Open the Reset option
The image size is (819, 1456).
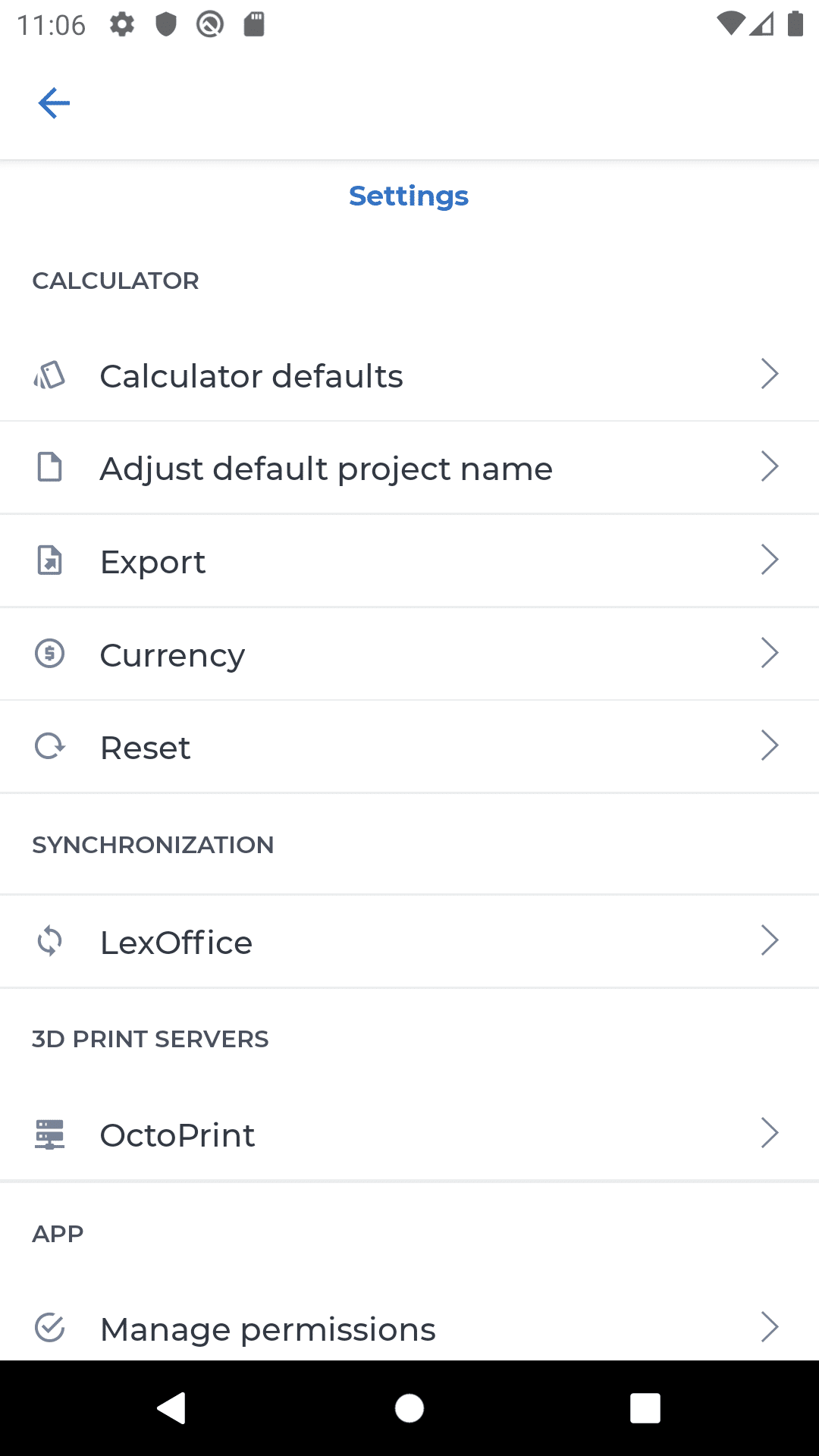pos(145,748)
